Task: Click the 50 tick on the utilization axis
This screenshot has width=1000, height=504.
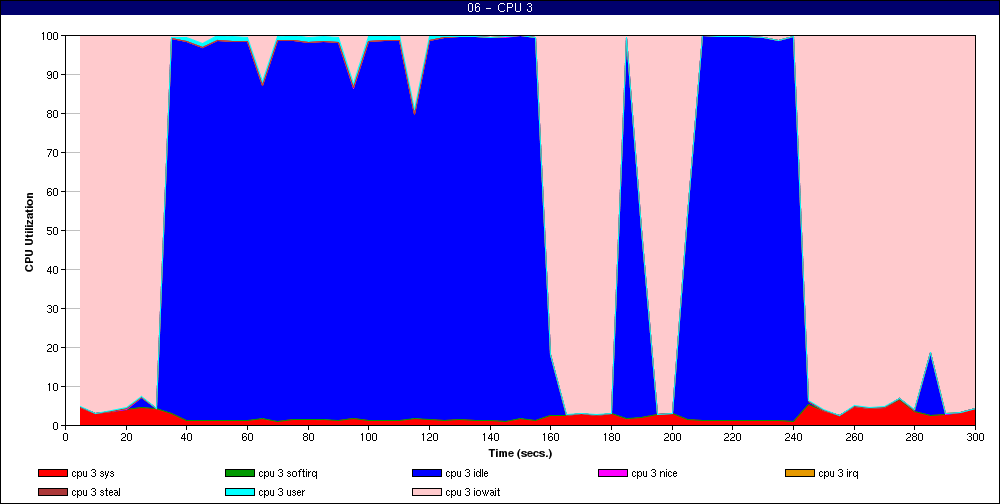Action: [53, 230]
